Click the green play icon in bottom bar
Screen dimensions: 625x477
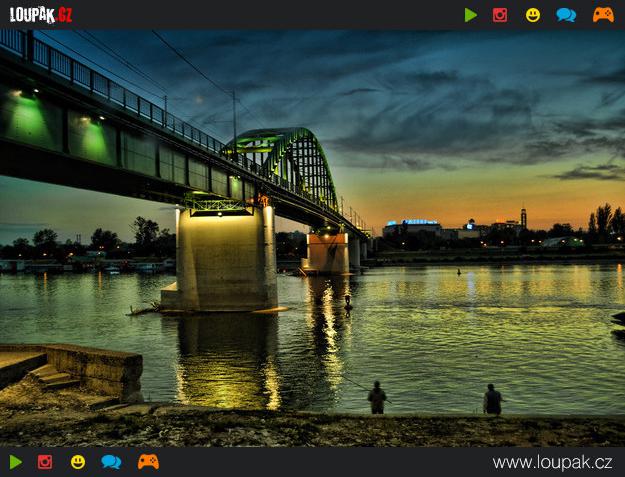coord(16,462)
